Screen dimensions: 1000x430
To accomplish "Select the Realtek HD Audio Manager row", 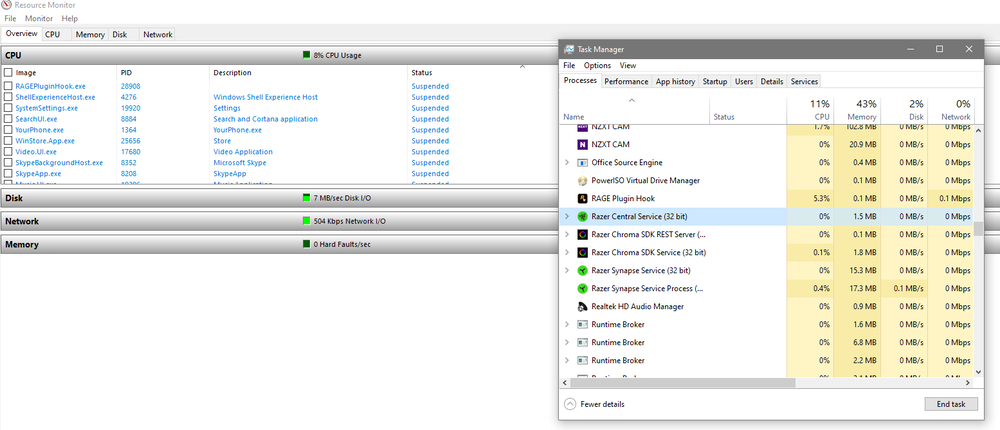I will (x=766, y=306).
